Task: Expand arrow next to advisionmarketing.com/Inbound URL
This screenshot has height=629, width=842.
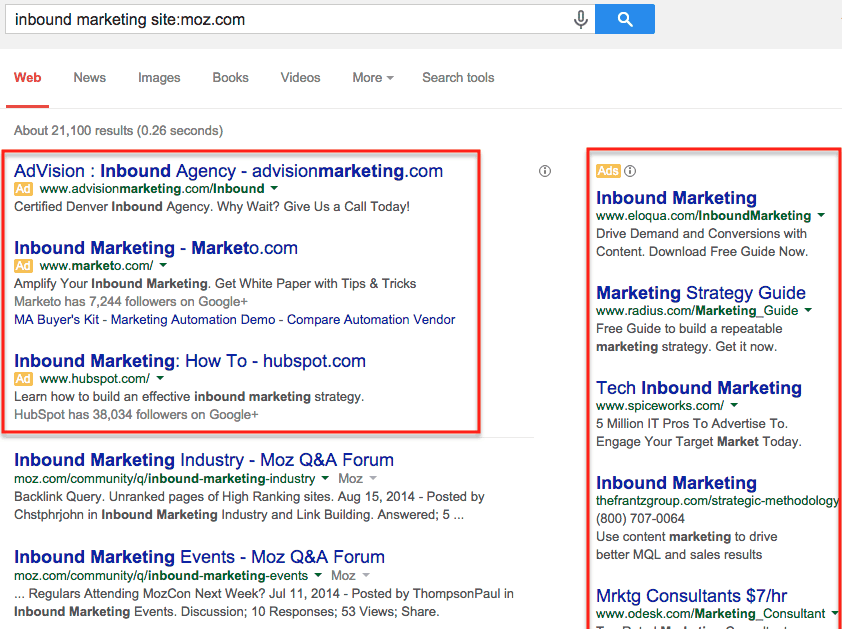Action: [x=274, y=189]
